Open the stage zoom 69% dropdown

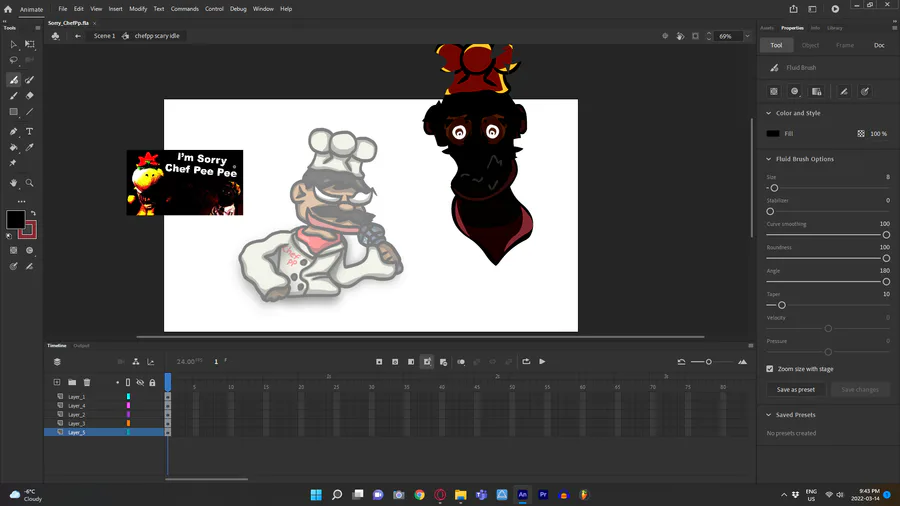(747, 36)
